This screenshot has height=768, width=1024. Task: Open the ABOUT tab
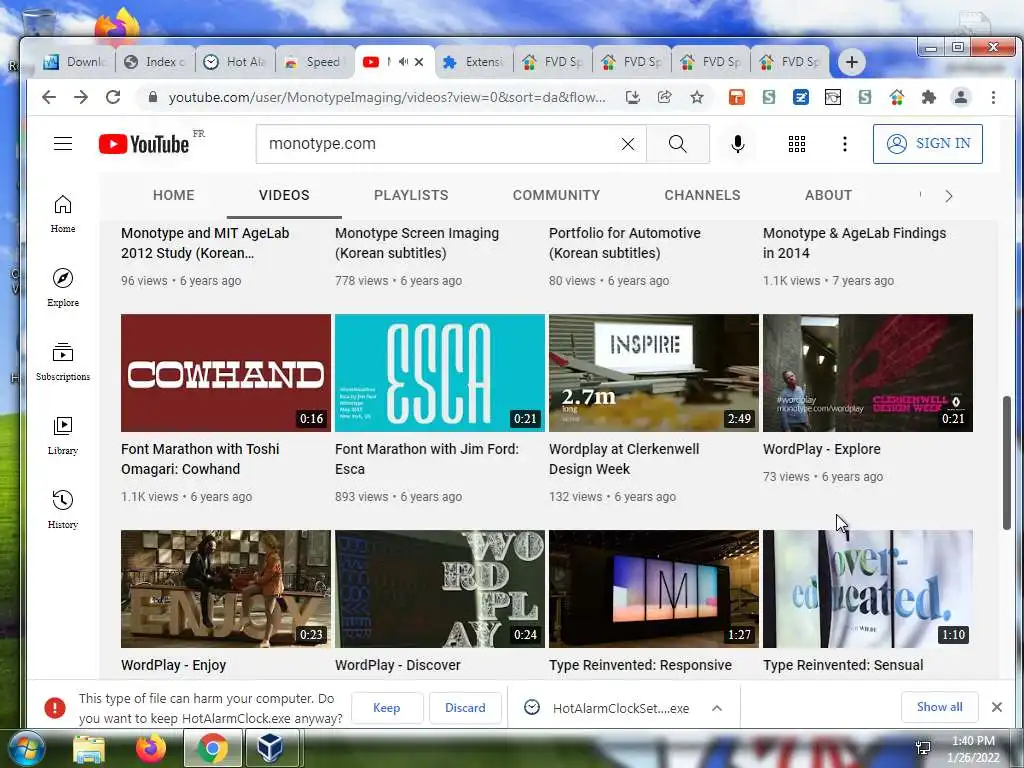(x=828, y=195)
